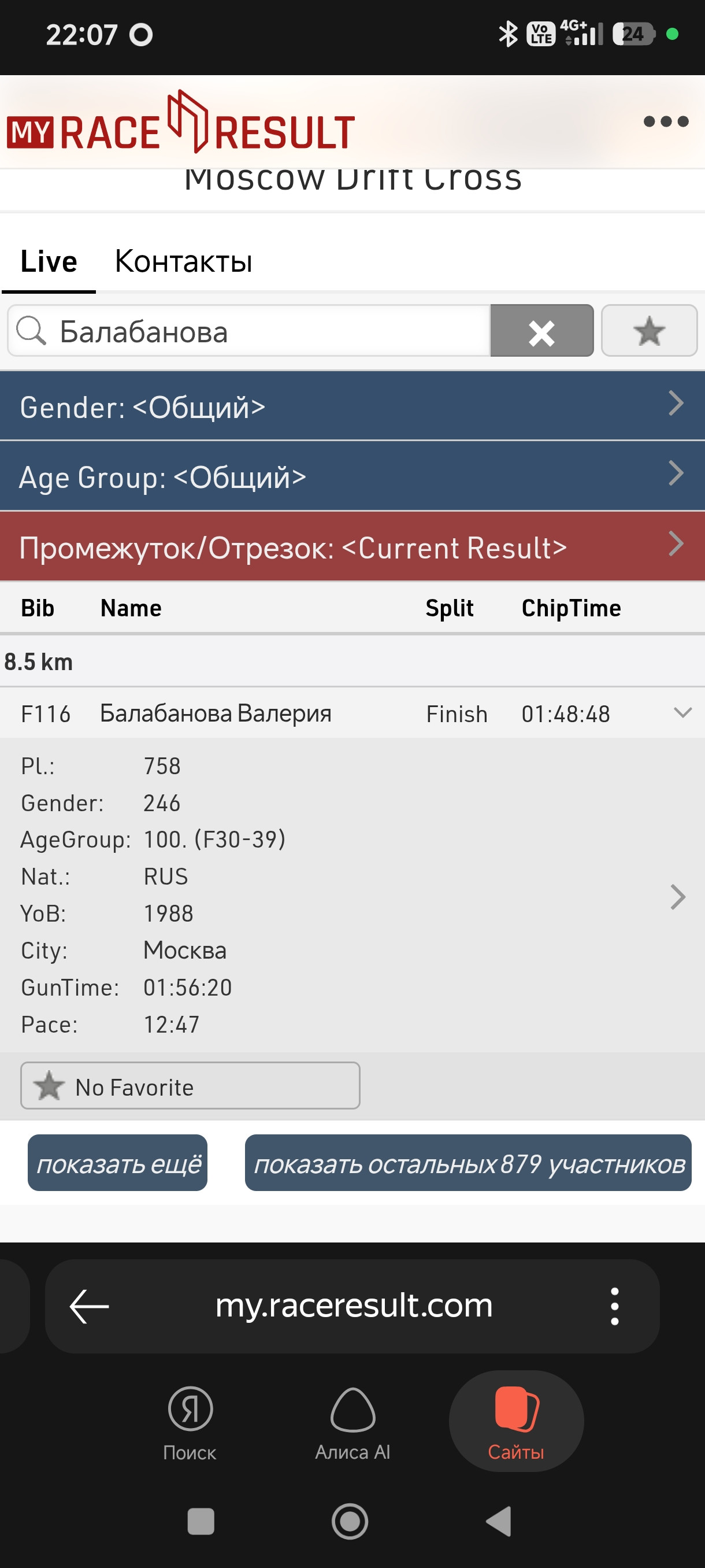Open the three-dot menu in My Race Result header
Image resolution: width=705 pixels, height=1568 pixels.
coord(666,121)
